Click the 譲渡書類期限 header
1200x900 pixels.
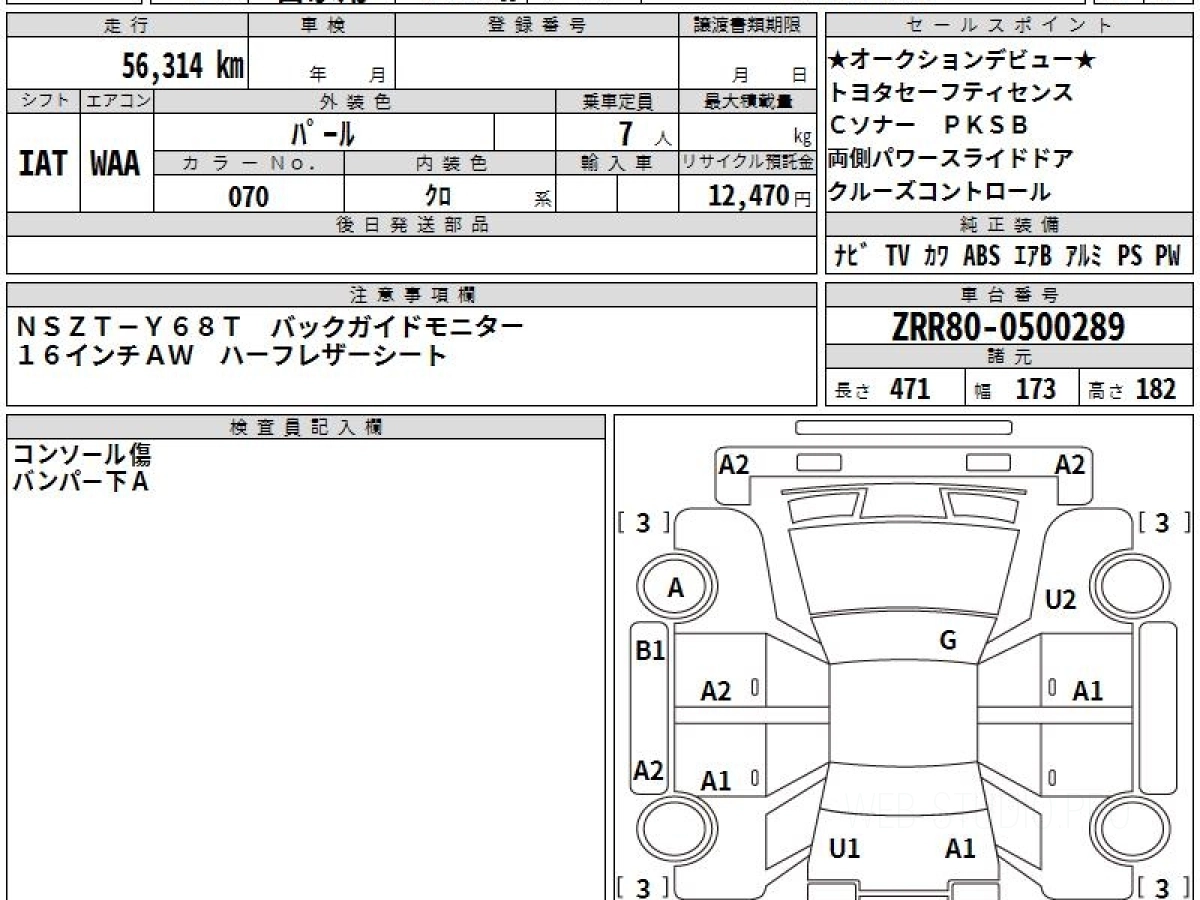tap(746, 26)
